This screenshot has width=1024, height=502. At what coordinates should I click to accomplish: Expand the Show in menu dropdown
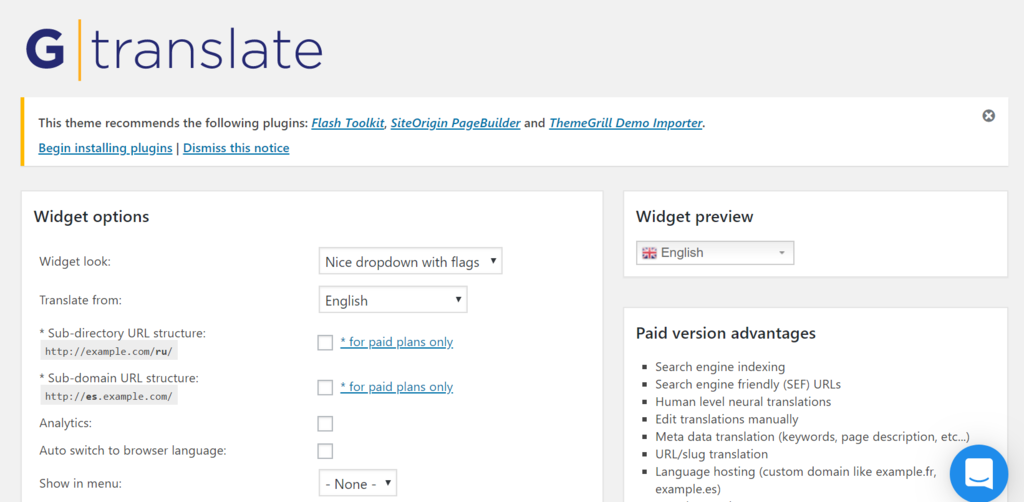point(358,484)
